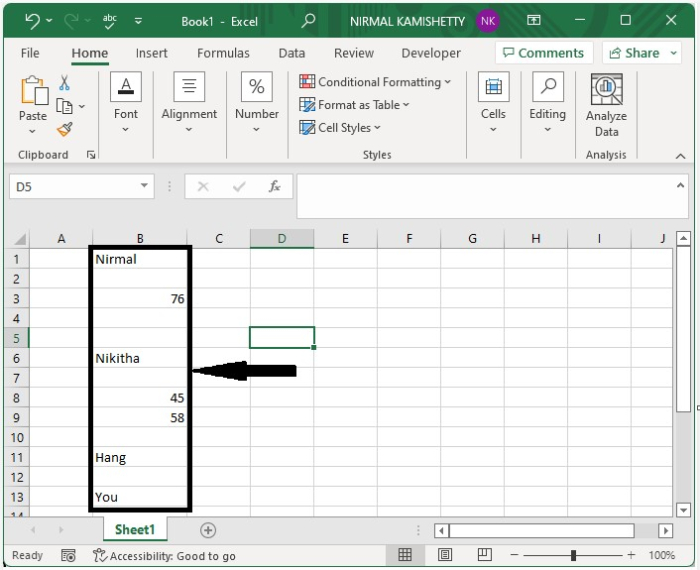This screenshot has width=700, height=570.
Task: Select cell containing Hang
Action: pos(140,457)
